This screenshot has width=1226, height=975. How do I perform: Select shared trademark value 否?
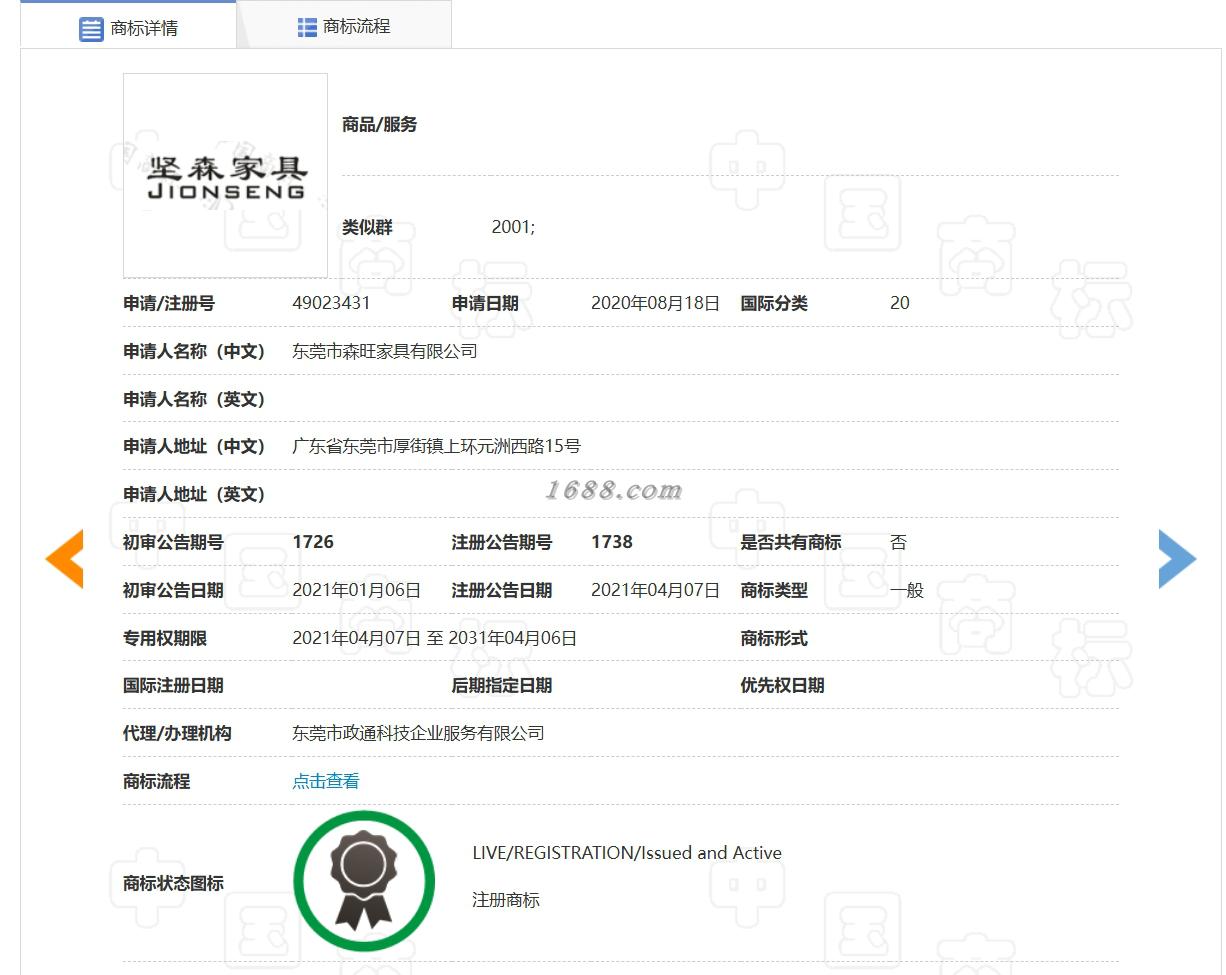(x=899, y=542)
